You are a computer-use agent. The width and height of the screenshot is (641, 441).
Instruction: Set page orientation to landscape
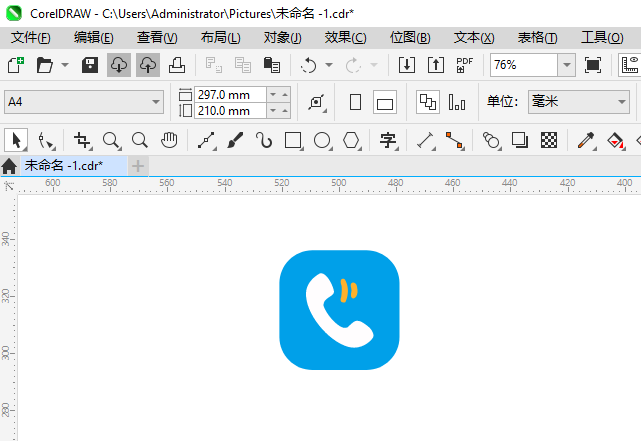[x=385, y=102]
